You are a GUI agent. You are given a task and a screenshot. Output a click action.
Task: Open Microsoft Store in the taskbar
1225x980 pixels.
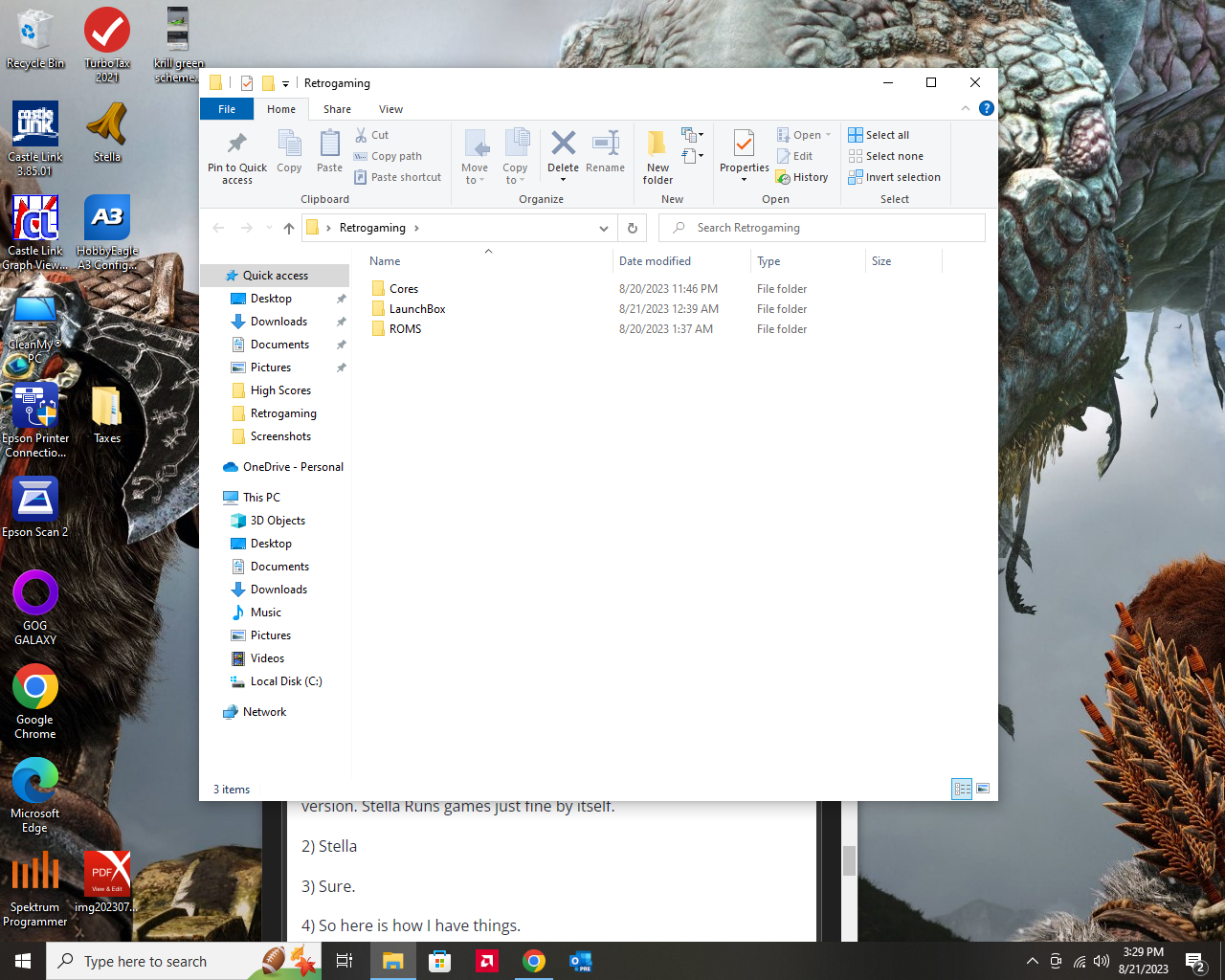pyautogui.click(x=440, y=961)
